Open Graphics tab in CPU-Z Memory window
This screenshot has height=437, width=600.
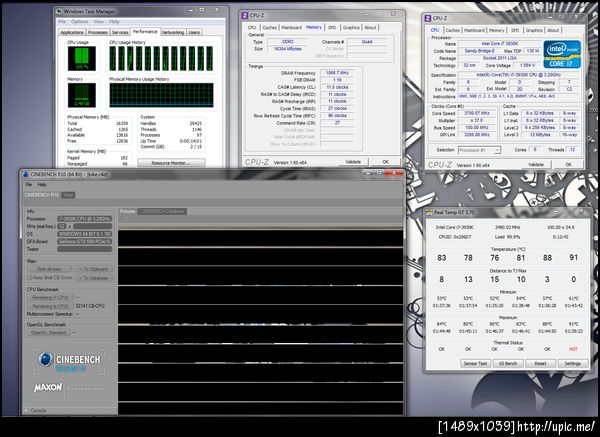point(351,28)
